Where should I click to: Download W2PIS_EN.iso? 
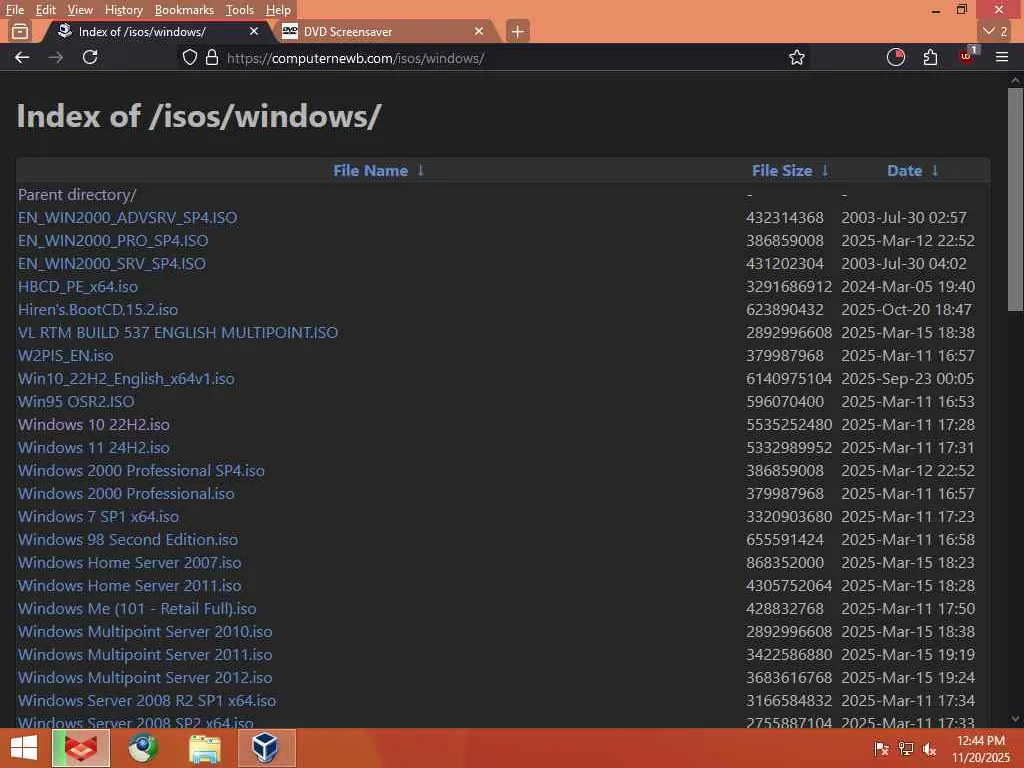click(65, 355)
